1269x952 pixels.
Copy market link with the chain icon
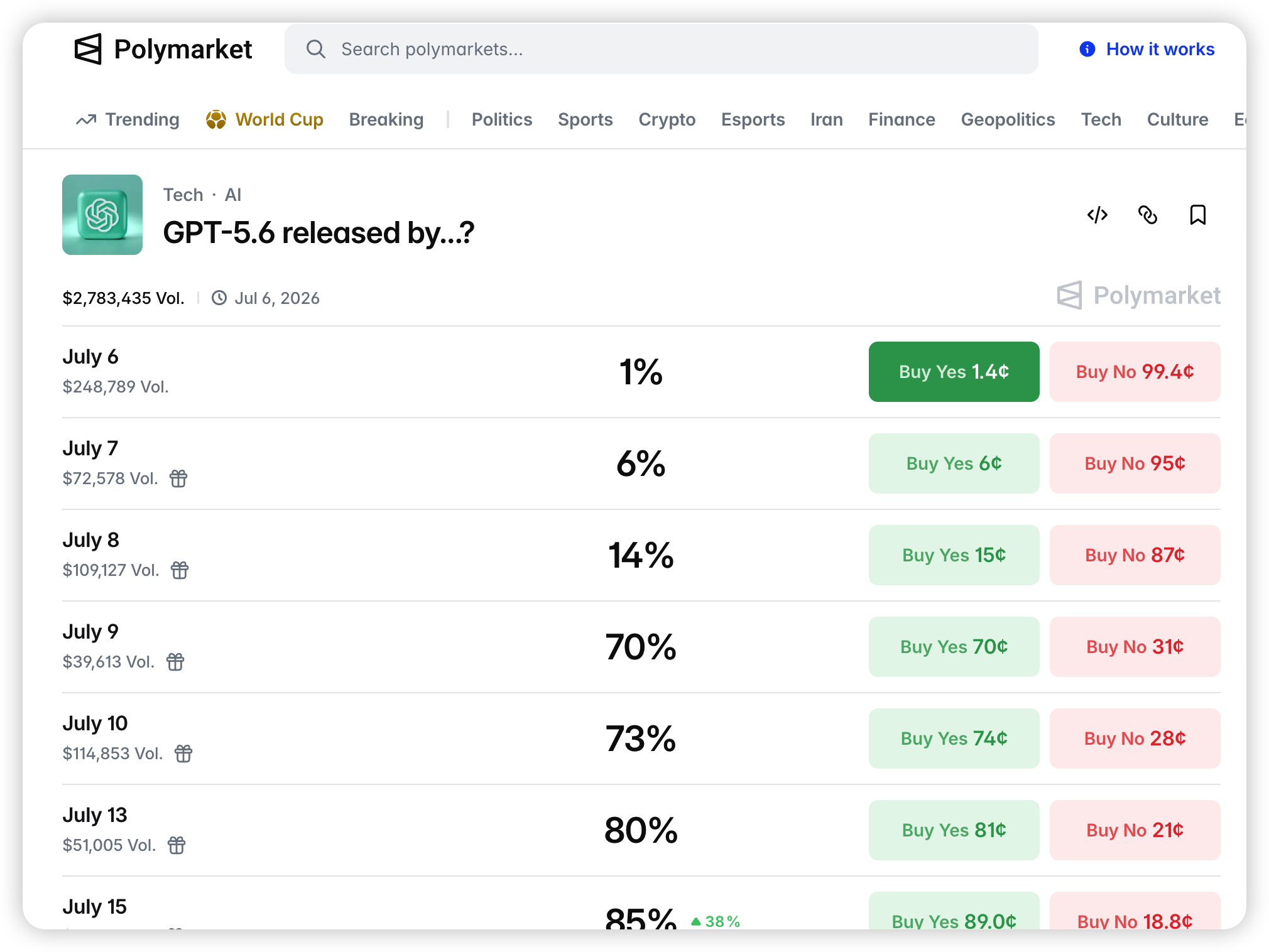click(1148, 215)
